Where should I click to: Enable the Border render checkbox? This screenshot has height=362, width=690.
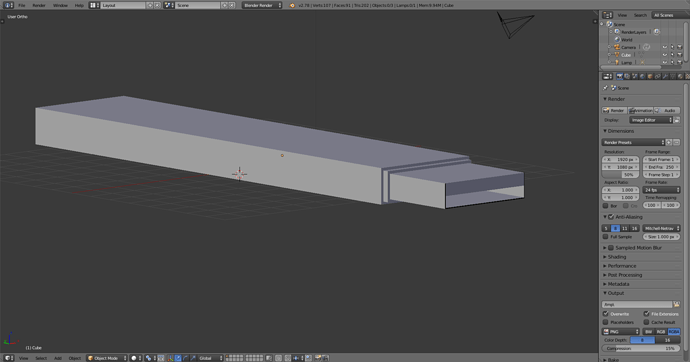coord(606,205)
